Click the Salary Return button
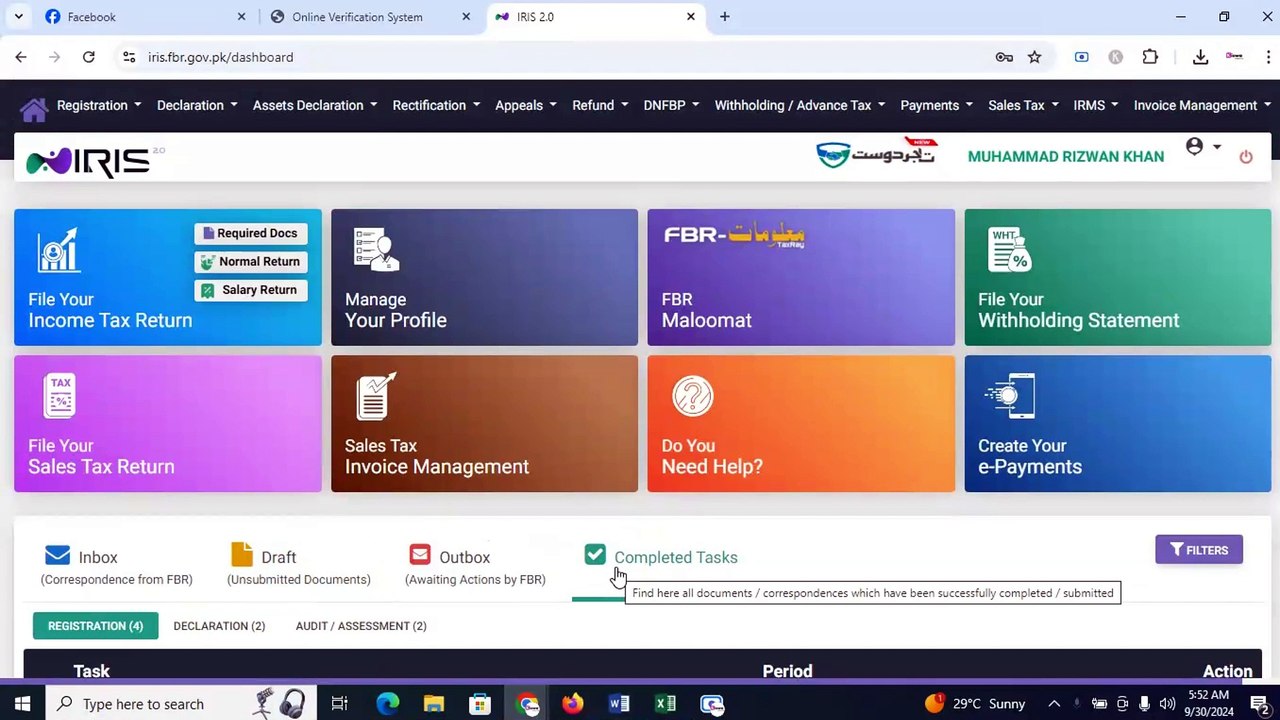The width and height of the screenshot is (1280, 720). (x=251, y=290)
